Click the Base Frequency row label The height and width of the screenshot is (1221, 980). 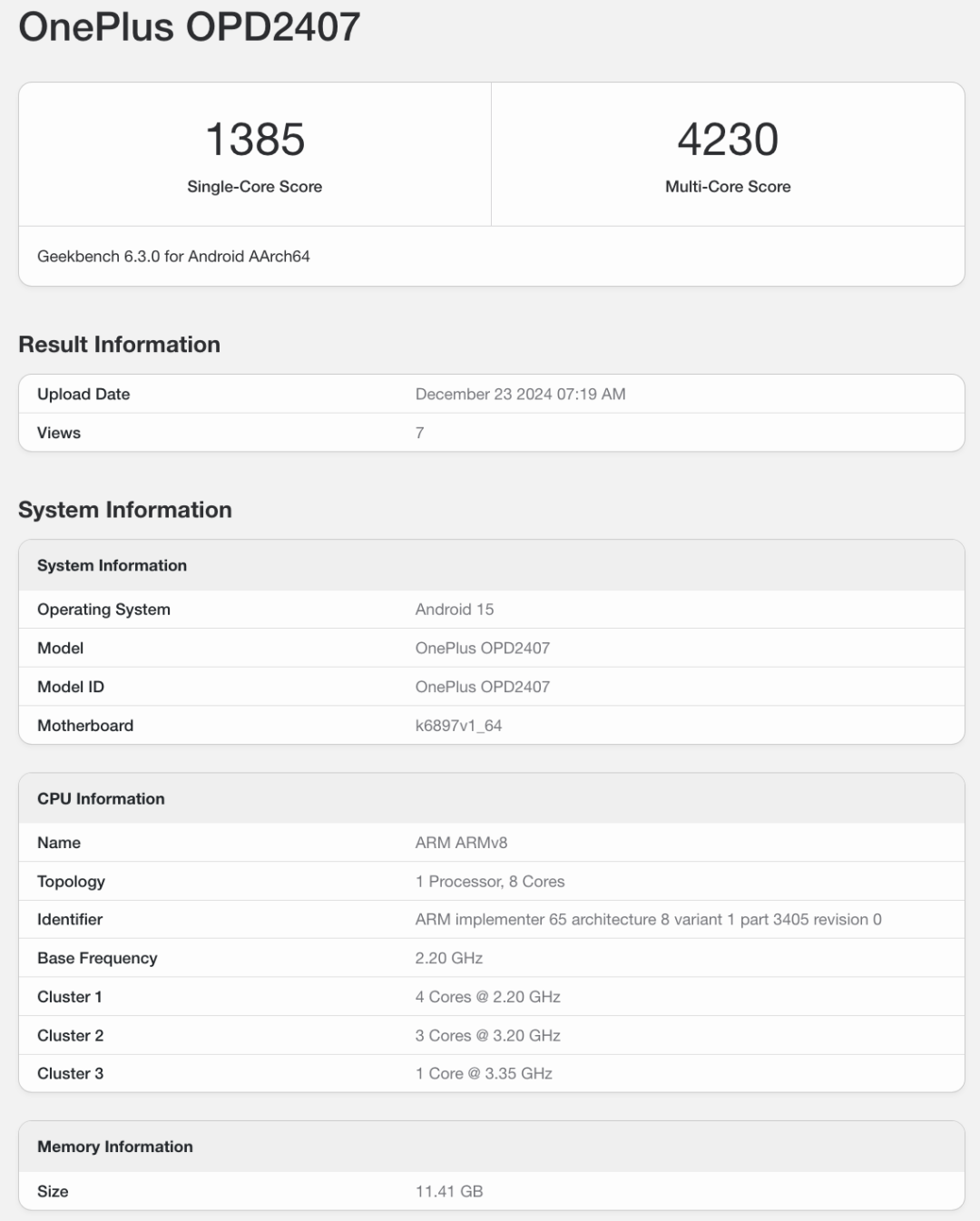97,959
